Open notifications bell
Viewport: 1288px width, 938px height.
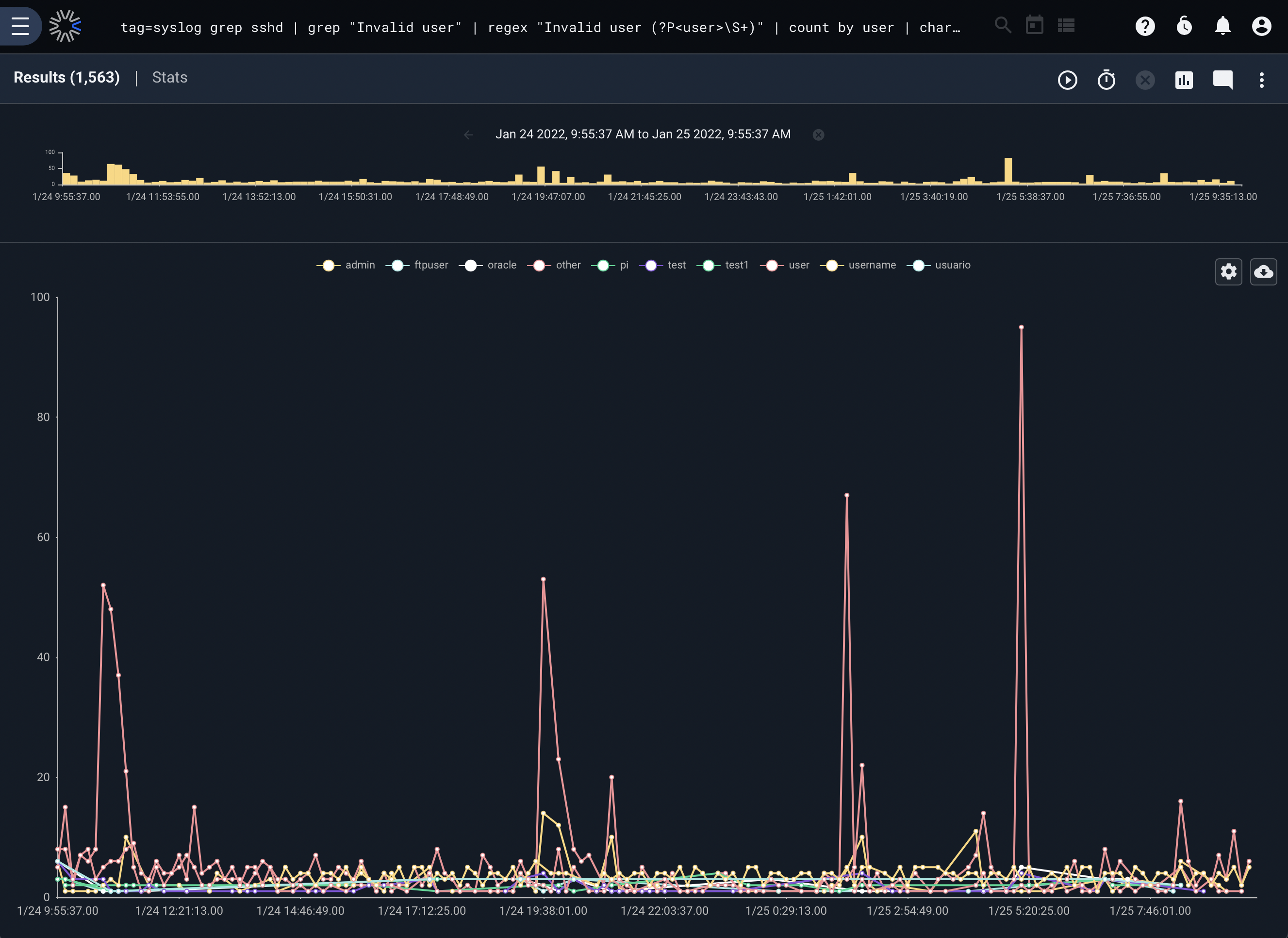pos(1222,26)
